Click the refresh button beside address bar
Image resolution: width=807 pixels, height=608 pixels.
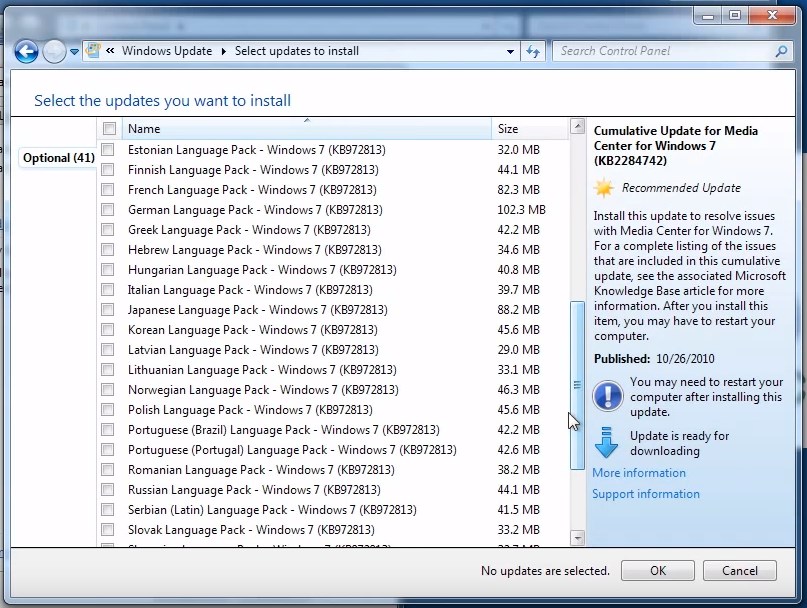[533, 51]
